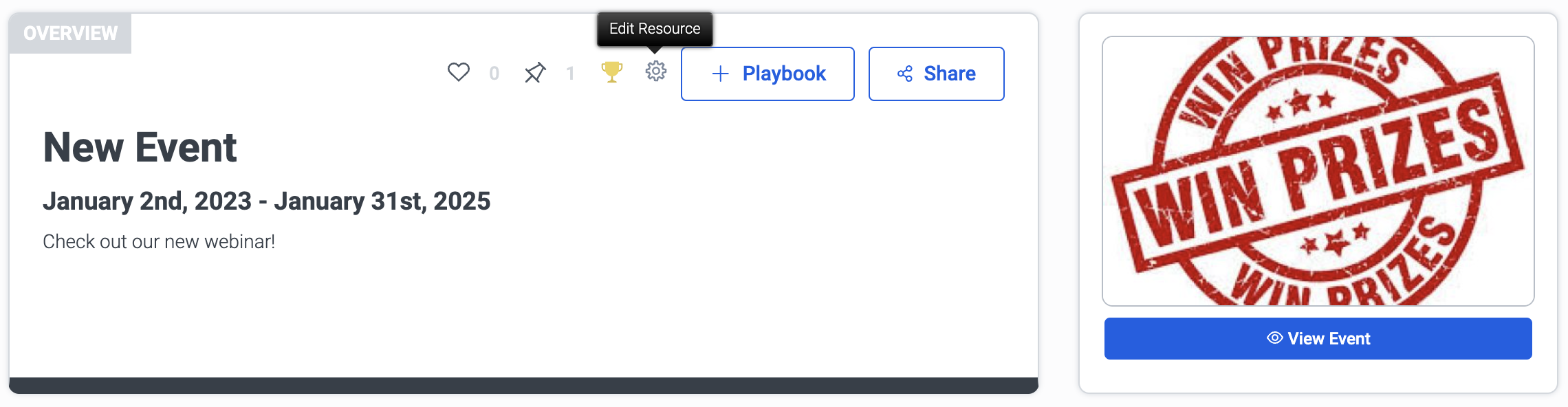Open the Win Prizes stamp thumbnail

tap(1318, 171)
